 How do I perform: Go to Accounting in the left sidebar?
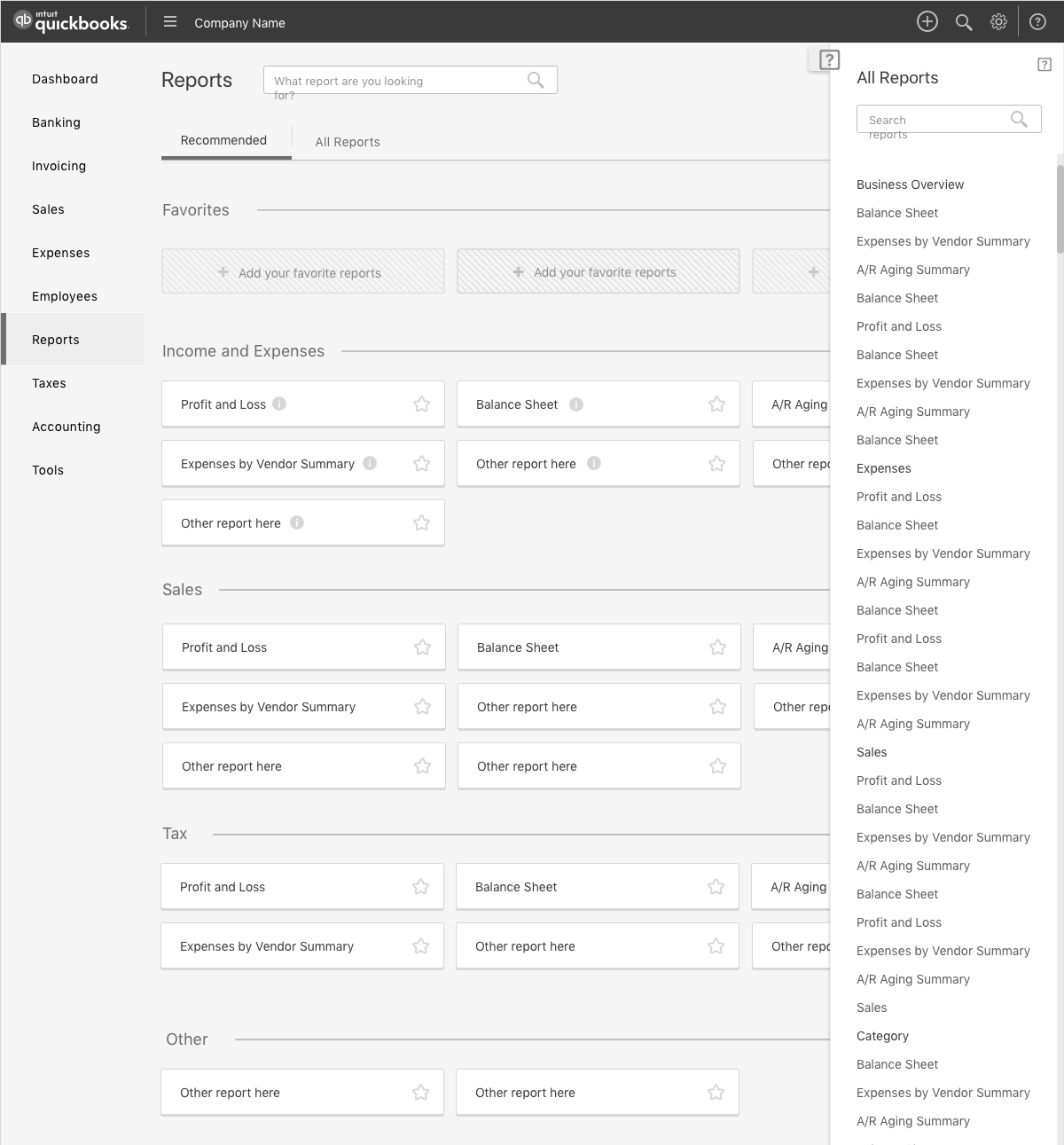point(66,427)
